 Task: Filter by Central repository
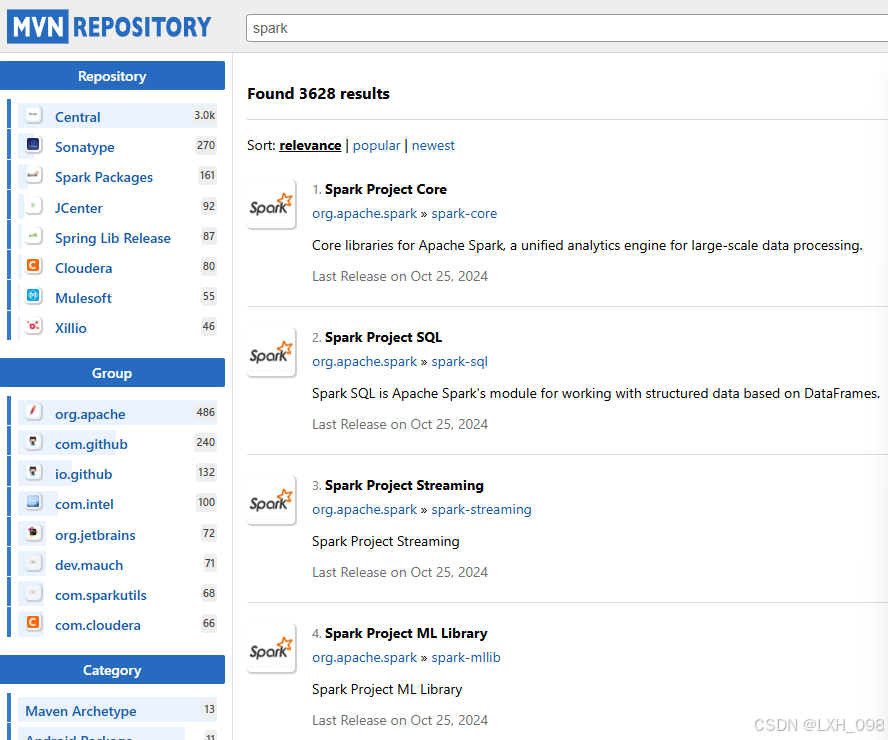pyautogui.click(x=78, y=117)
